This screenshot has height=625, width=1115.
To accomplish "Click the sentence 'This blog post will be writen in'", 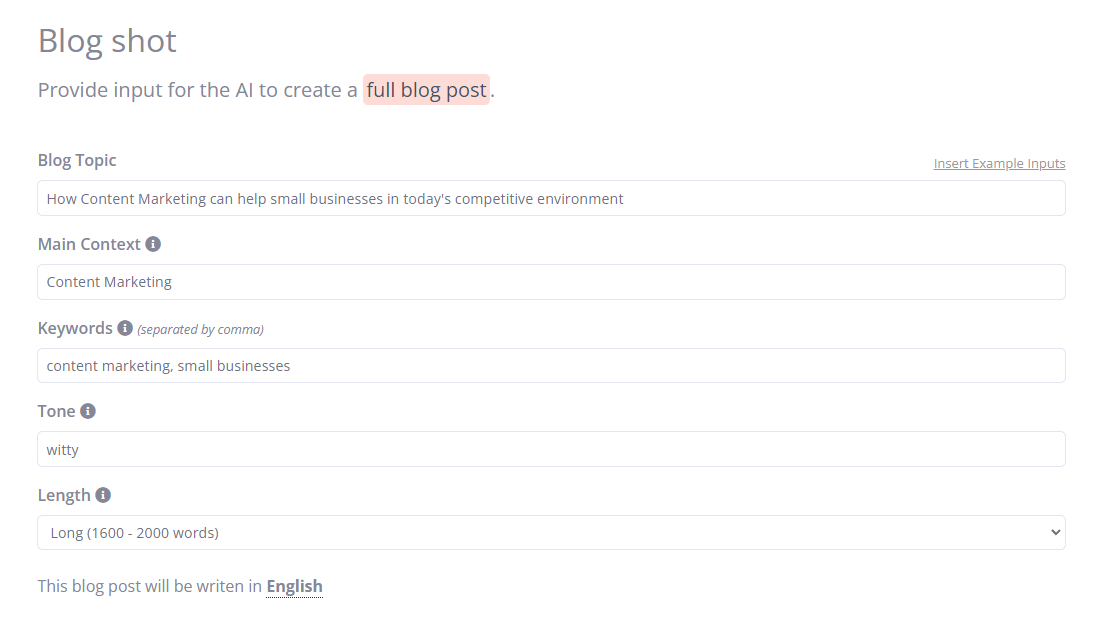I will point(148,586).
